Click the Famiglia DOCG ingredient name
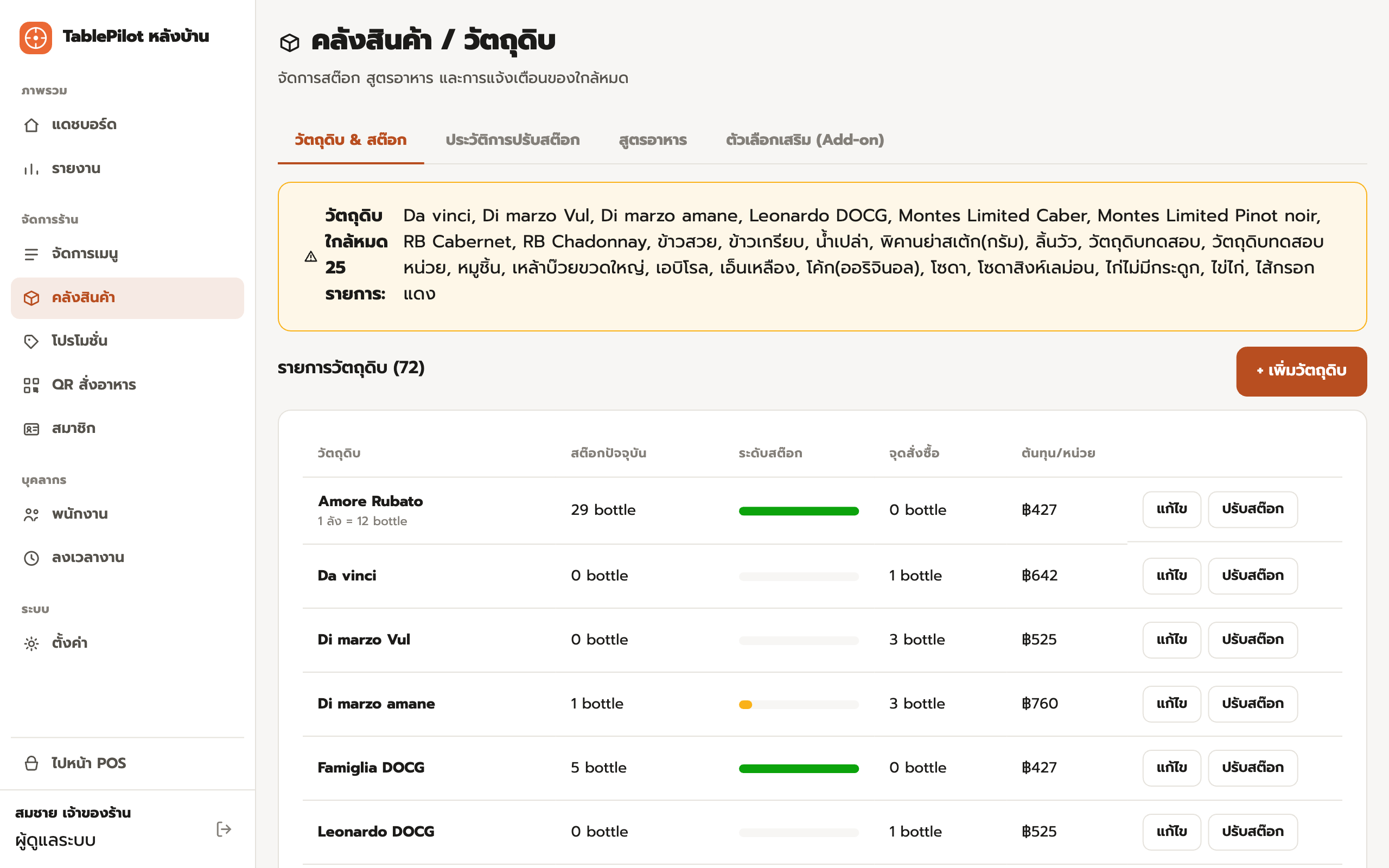The height and width of the screenshot is (868, 1389). coord(371,768)
